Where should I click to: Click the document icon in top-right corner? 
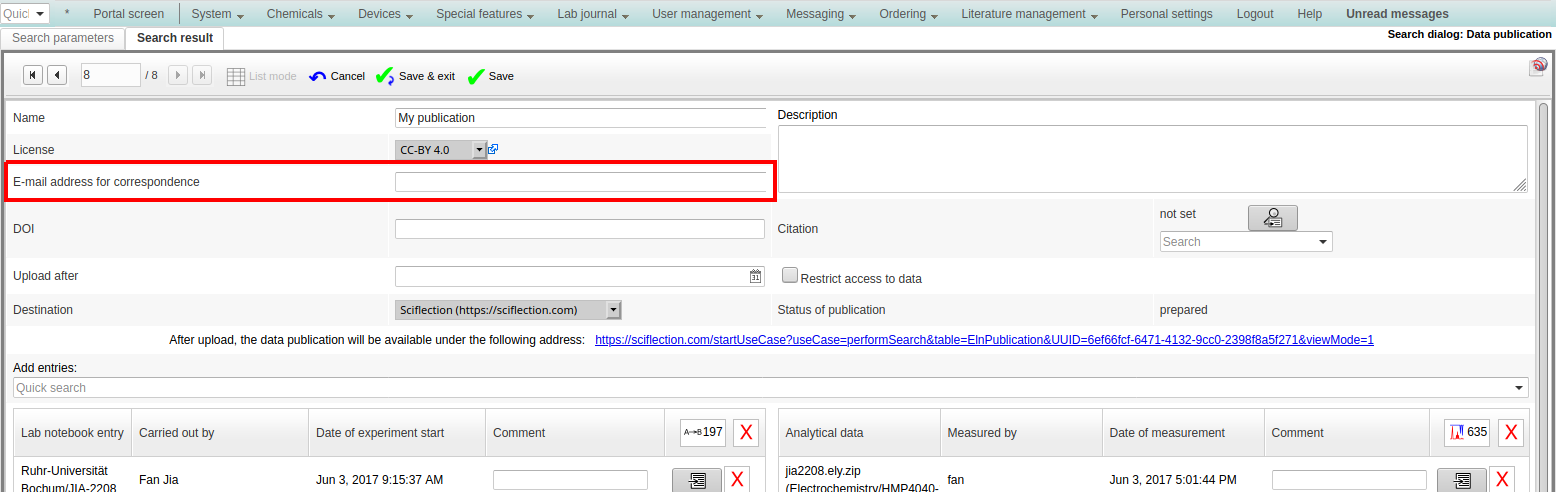pos(1538,67)
